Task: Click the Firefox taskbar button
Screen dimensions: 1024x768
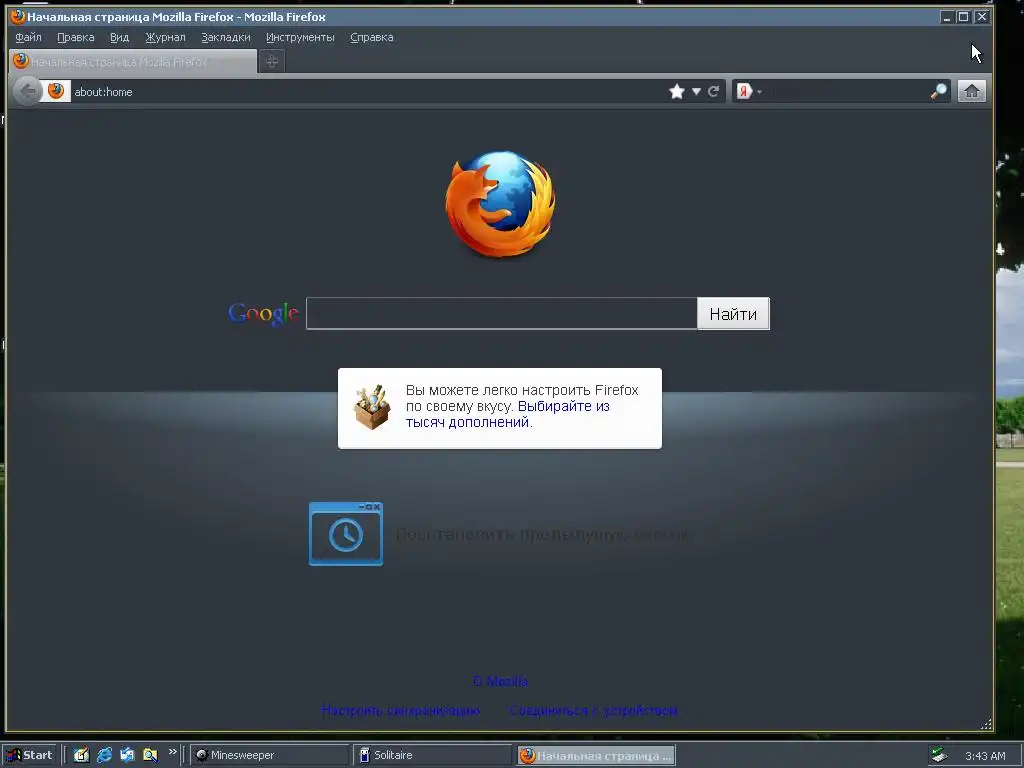Action: click(596, 756)
